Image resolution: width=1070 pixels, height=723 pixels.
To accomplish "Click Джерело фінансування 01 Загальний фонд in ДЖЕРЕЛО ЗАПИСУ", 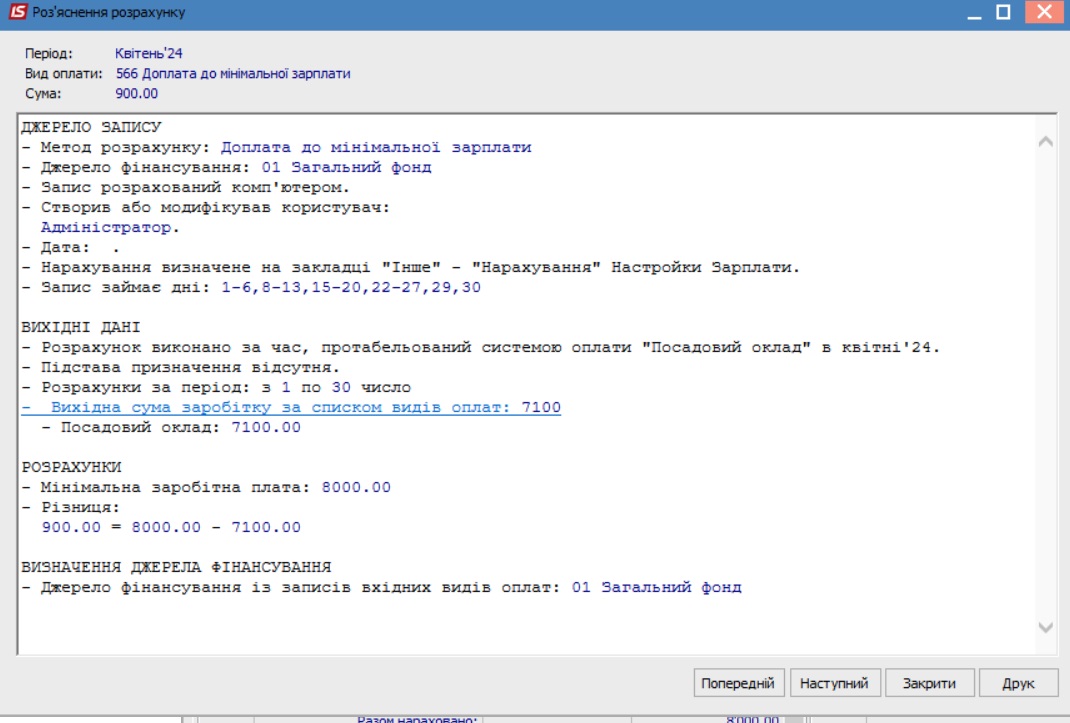I will tap(346, 167).
